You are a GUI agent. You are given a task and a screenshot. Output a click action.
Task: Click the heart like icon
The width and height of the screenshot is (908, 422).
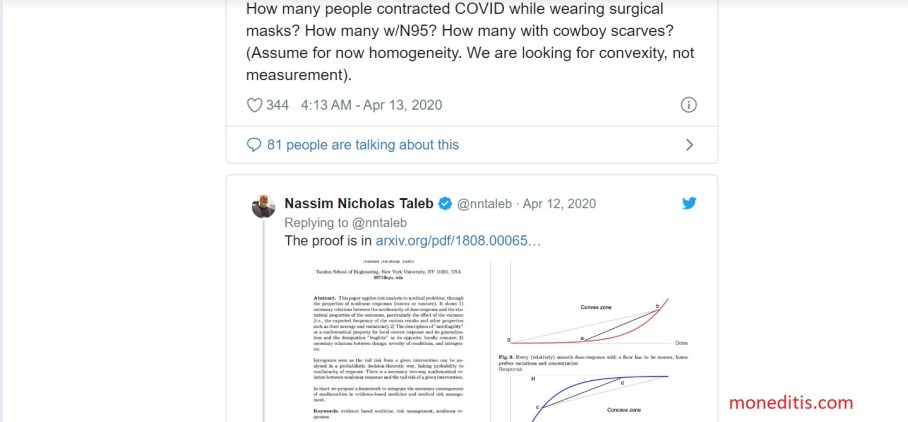tap(254, 105)
